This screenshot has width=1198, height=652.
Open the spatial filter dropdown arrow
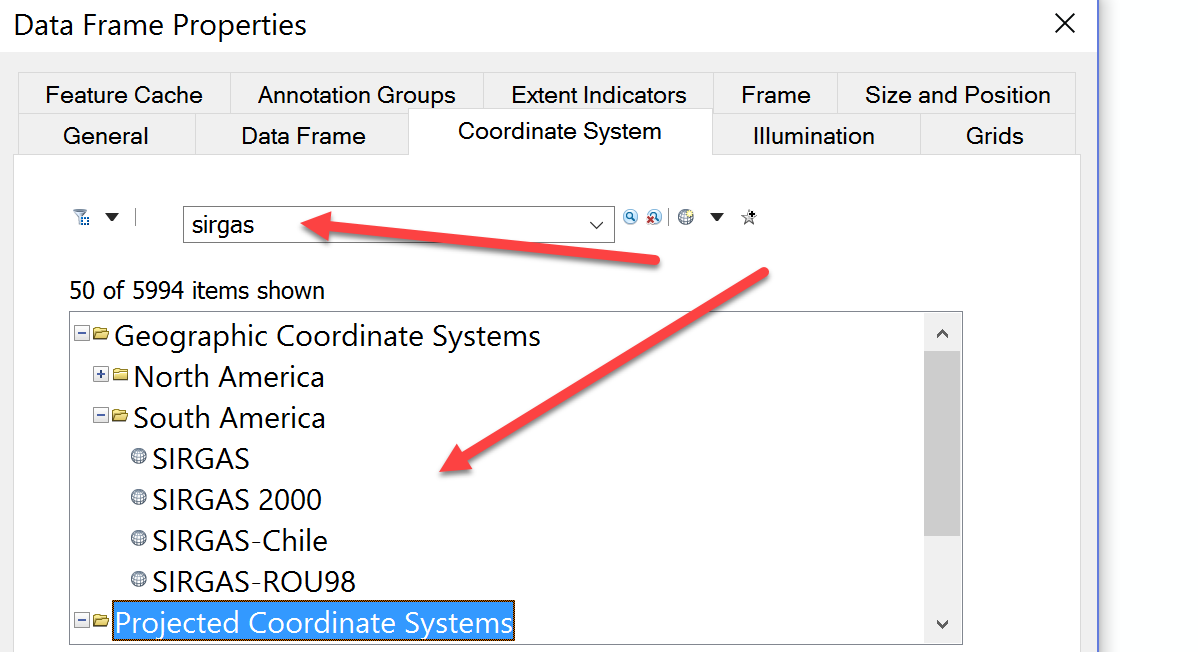(112, 217)
